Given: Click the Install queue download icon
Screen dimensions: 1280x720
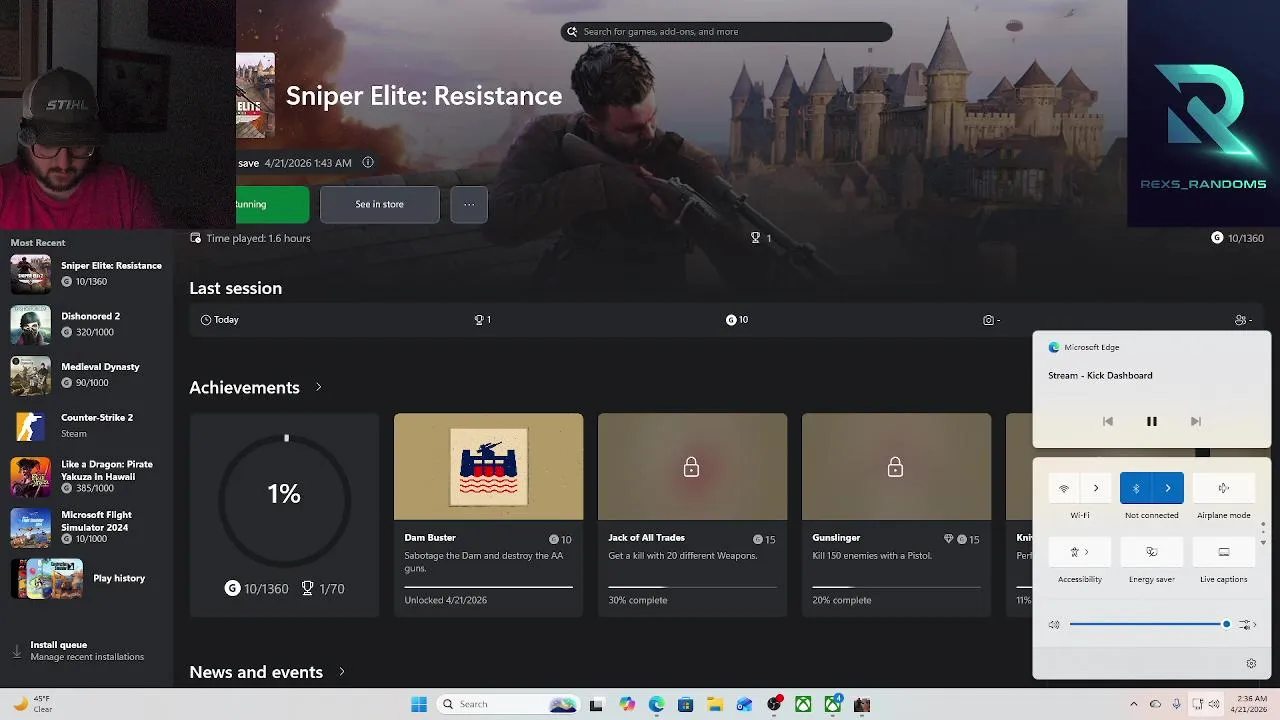Looking at the screenshot, I should (x=17, y=651).
